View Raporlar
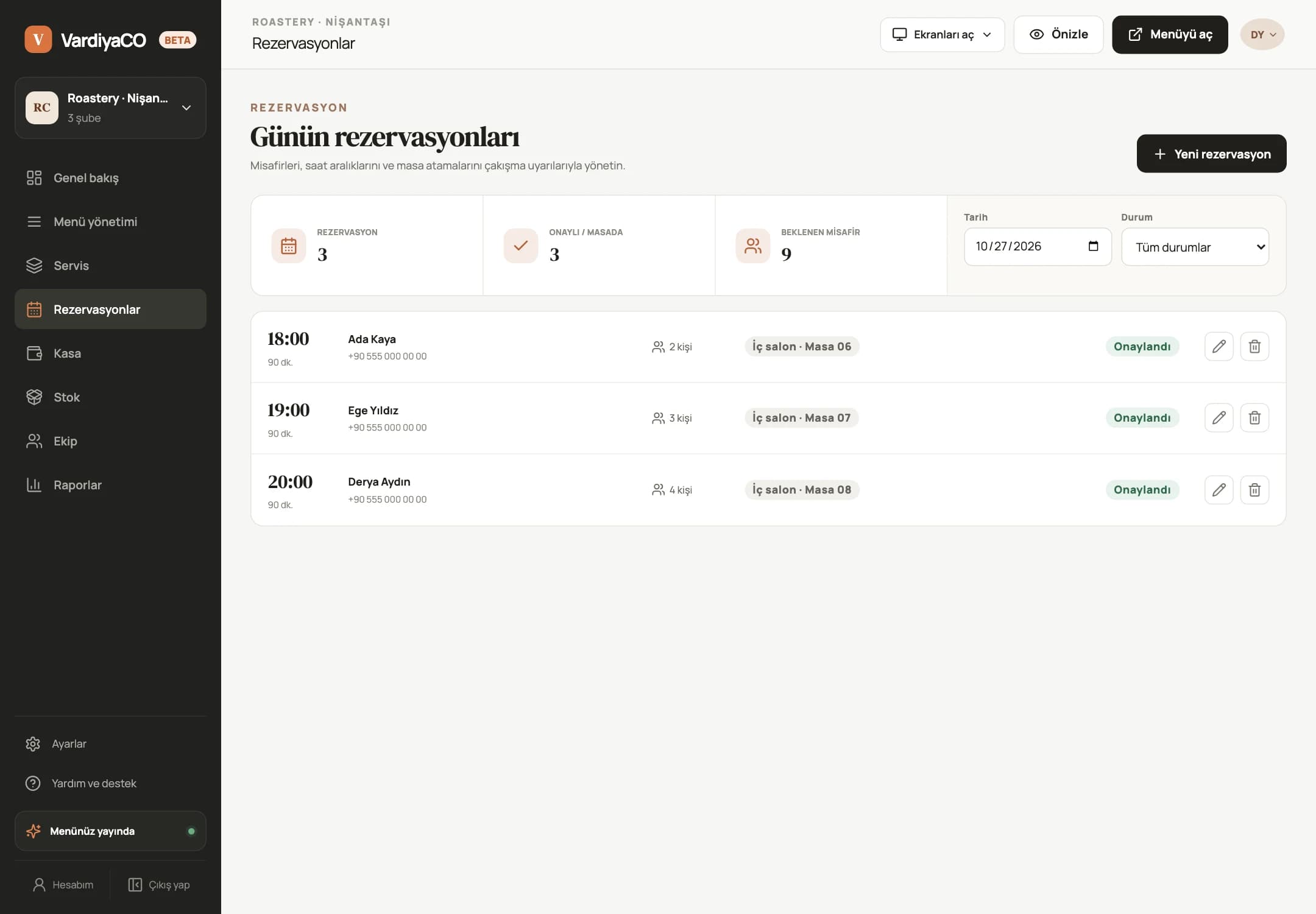The image size is (1316, 914). click(110, 485)
